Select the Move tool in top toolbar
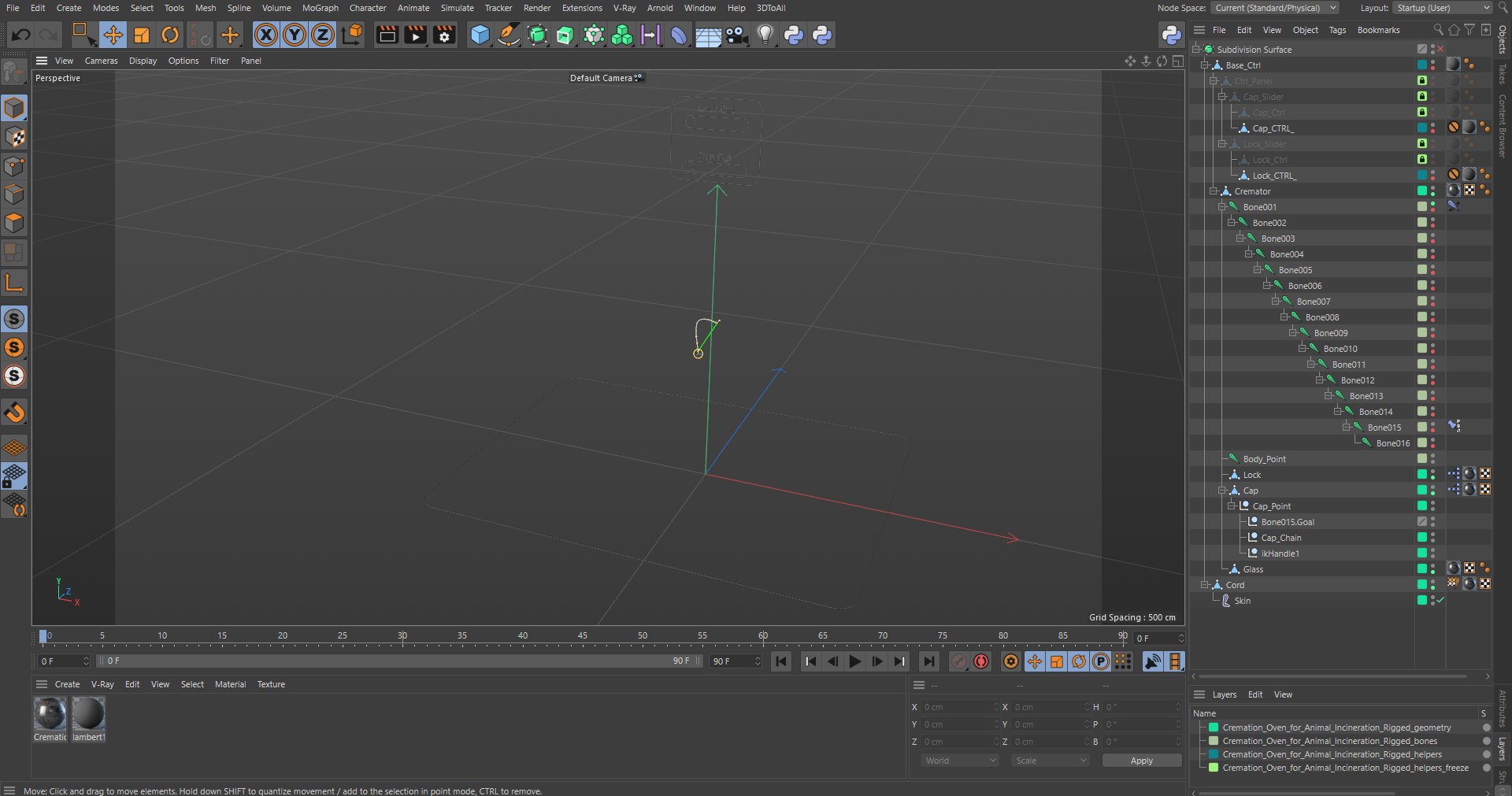 (x=113, y=35)
